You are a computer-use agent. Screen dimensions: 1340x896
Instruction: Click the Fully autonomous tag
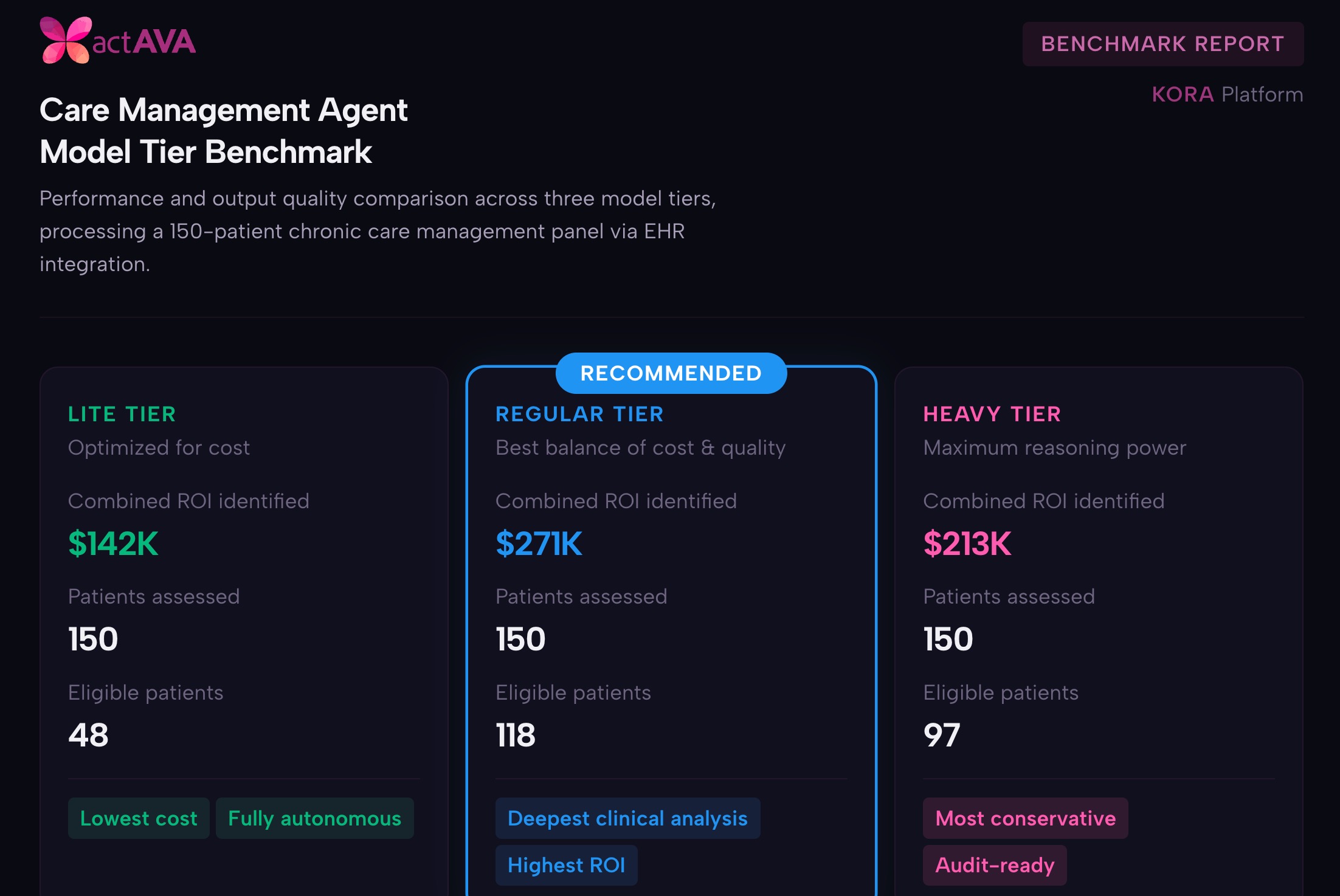[x=314, y=818]
